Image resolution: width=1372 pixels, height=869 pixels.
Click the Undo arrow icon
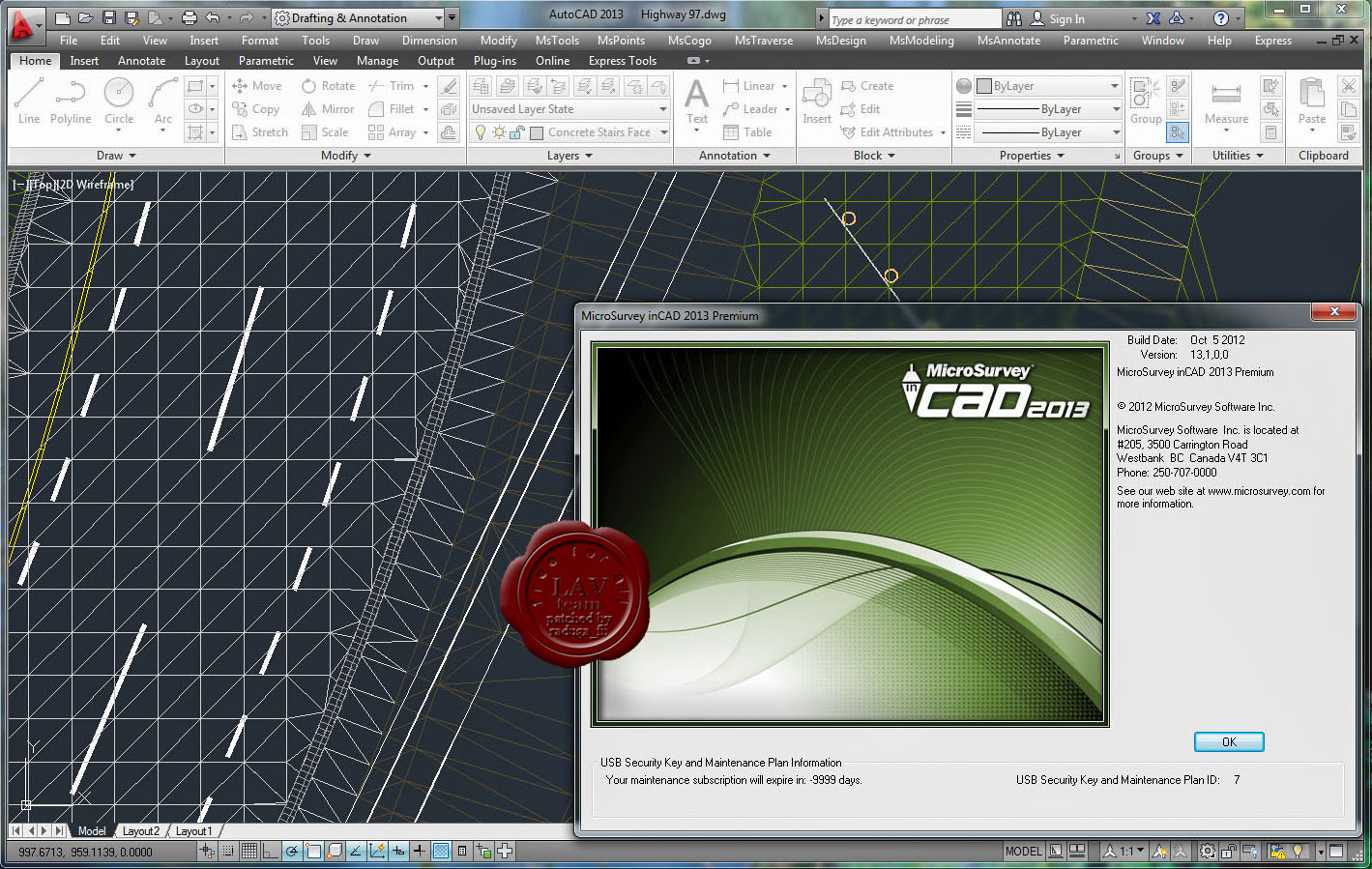click(213, 18)
